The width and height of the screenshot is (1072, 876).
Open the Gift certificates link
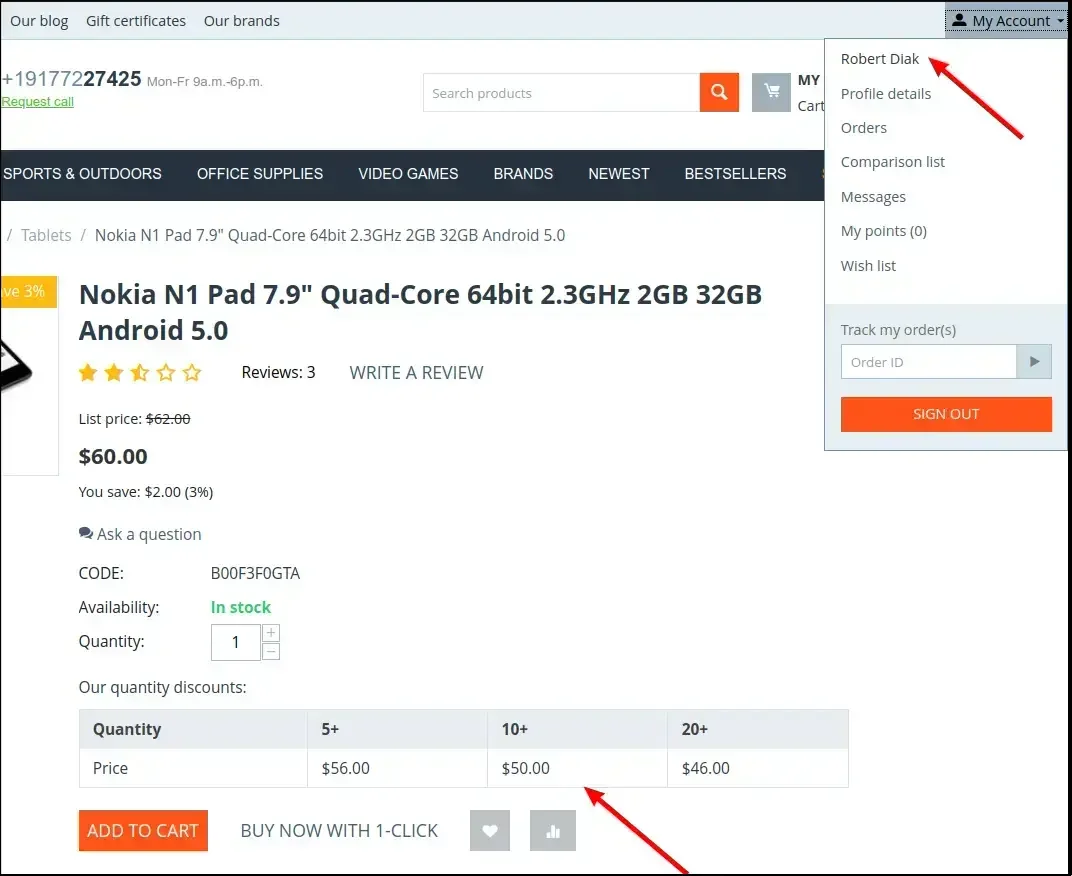136,21
